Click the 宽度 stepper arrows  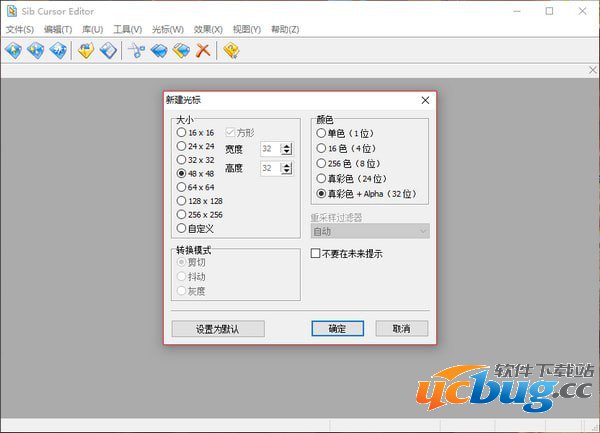pyautogui.click(x=287, y=149)
